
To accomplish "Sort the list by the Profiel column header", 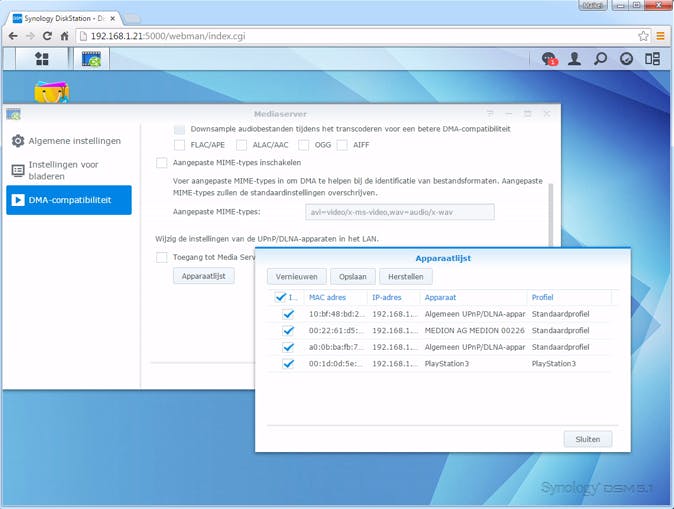I will click(568, 297).
